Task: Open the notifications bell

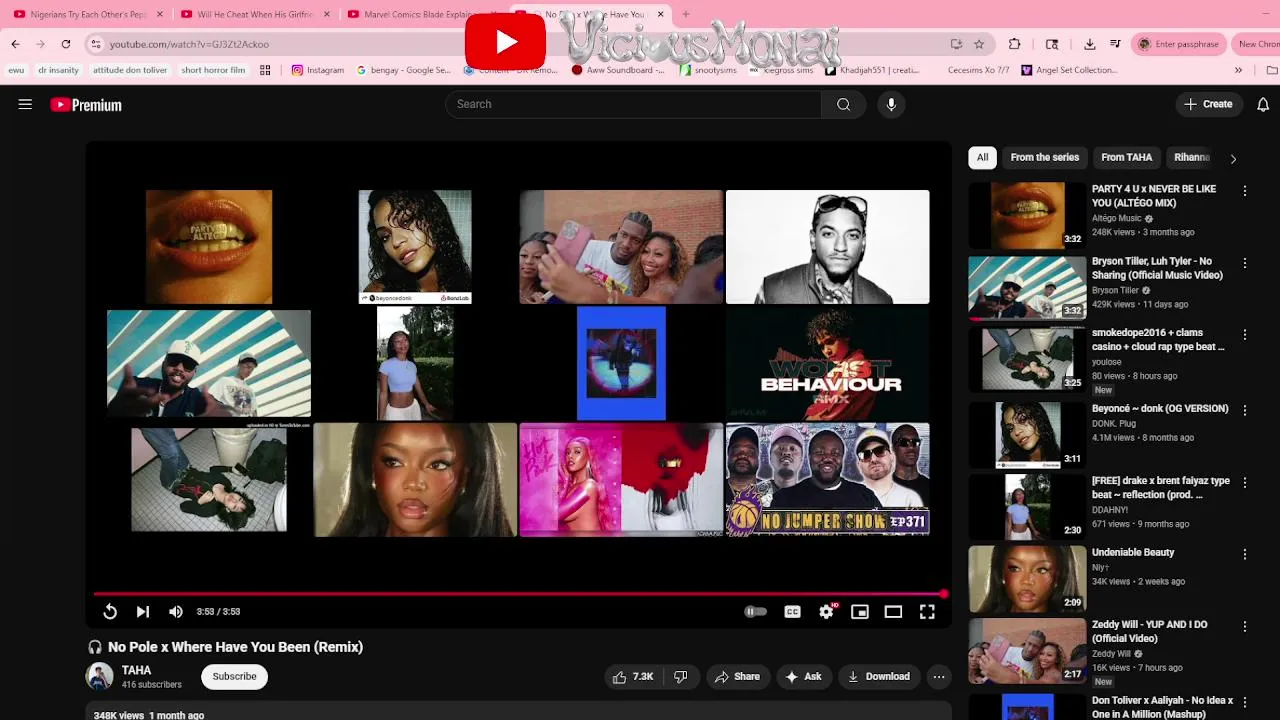Action: (x=1263, y=104)
